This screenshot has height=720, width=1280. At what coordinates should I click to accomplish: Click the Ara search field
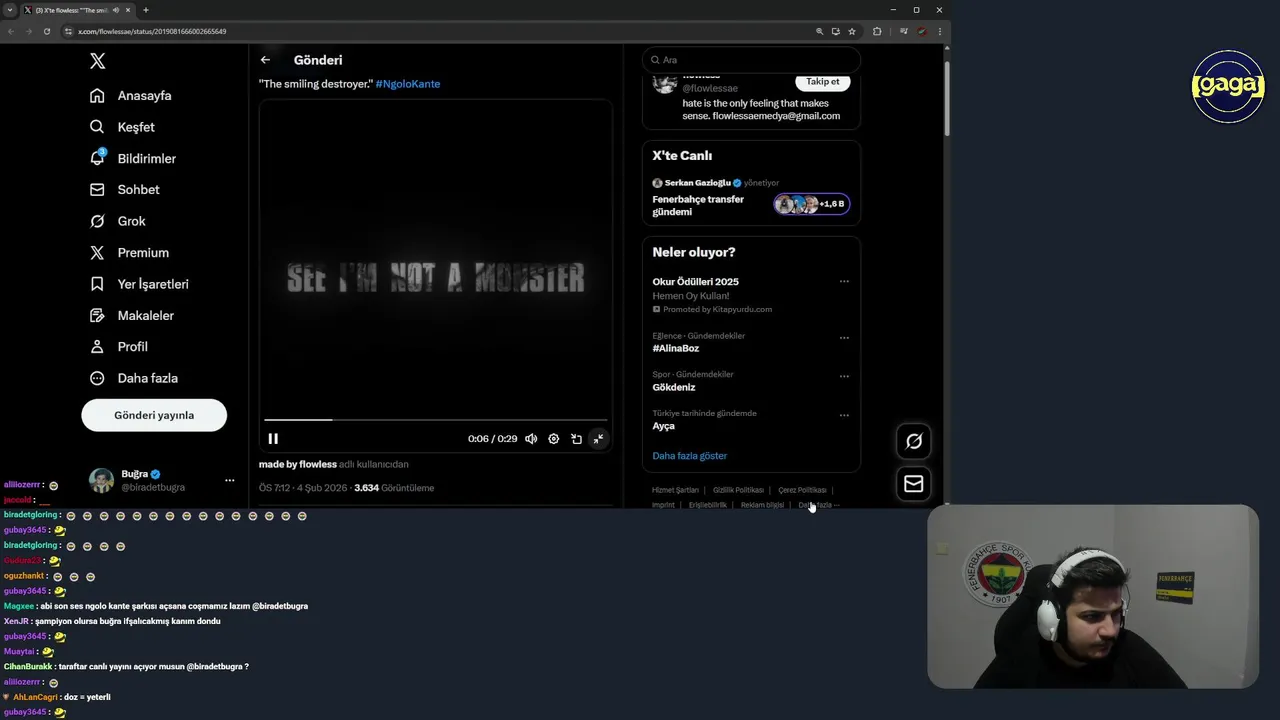(x=751, y=60)
